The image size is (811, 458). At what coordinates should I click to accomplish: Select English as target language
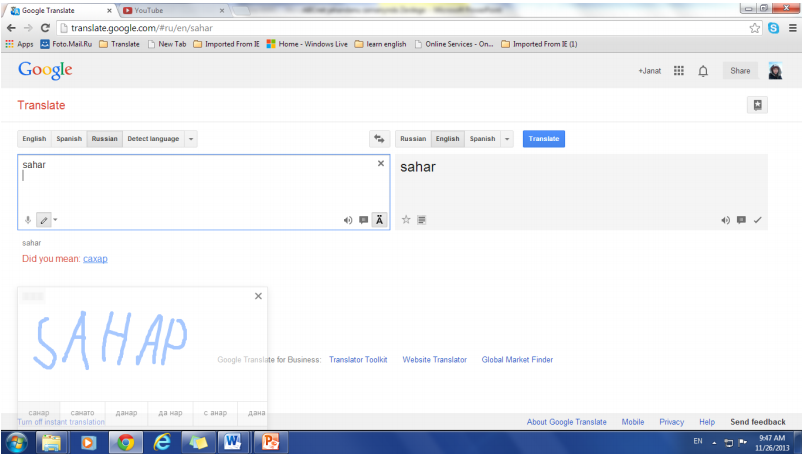coord(447,139)
